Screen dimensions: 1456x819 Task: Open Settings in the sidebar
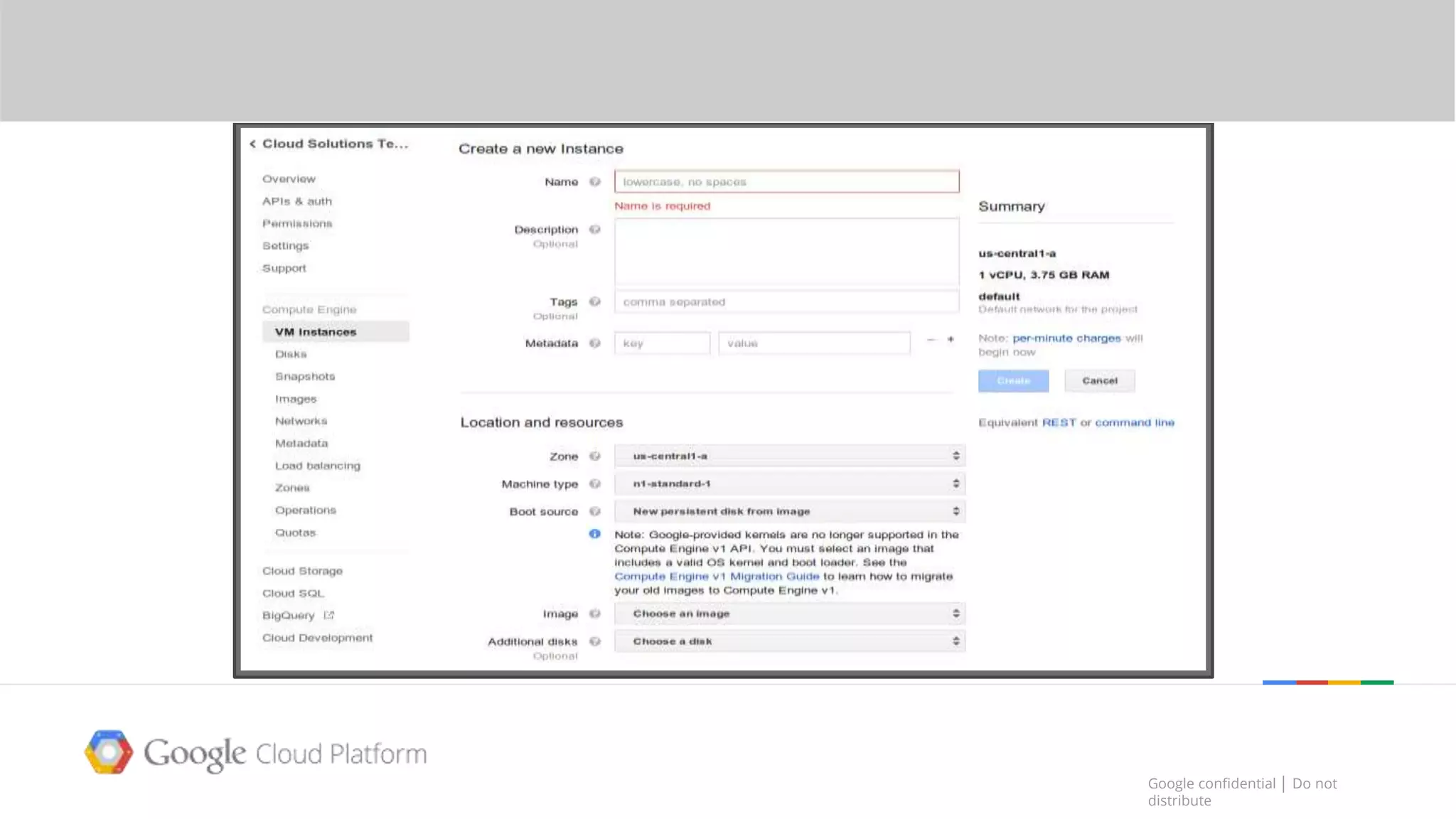tap(286, 246)
